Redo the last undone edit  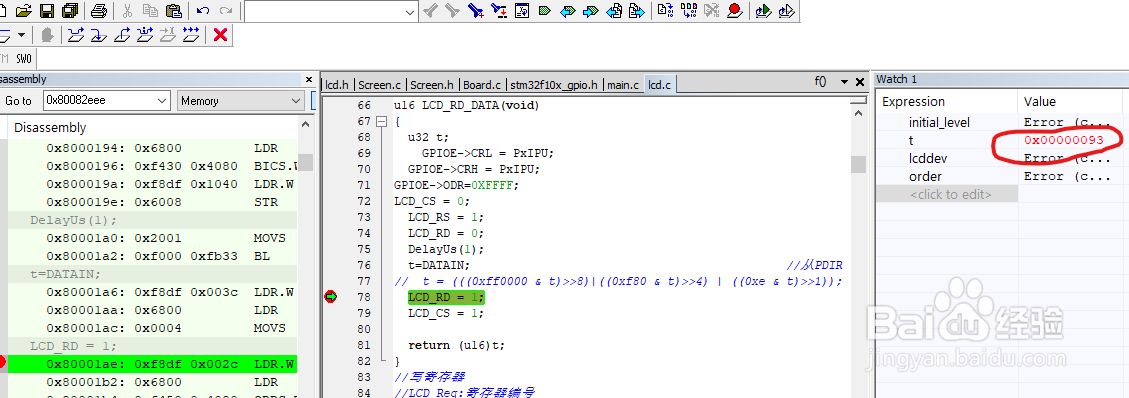point(225,11)
